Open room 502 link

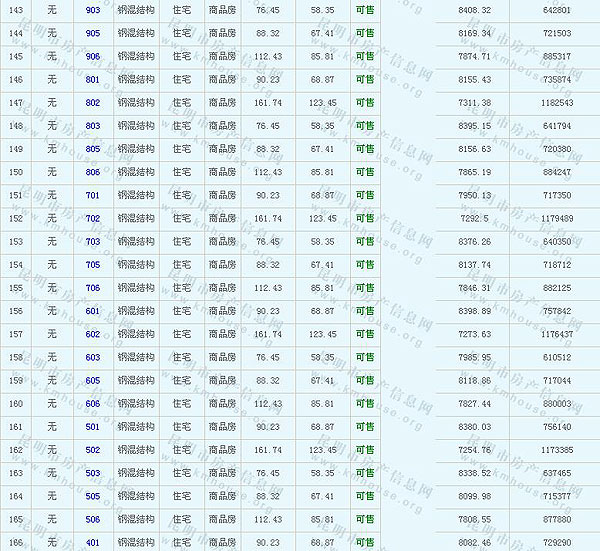point(93,450)
